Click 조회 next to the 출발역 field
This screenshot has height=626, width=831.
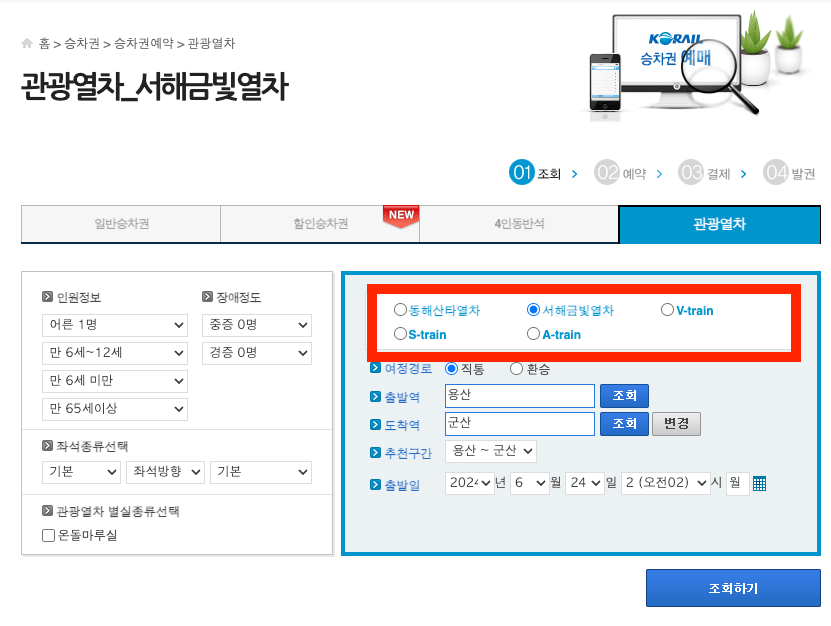pos(624,395)
